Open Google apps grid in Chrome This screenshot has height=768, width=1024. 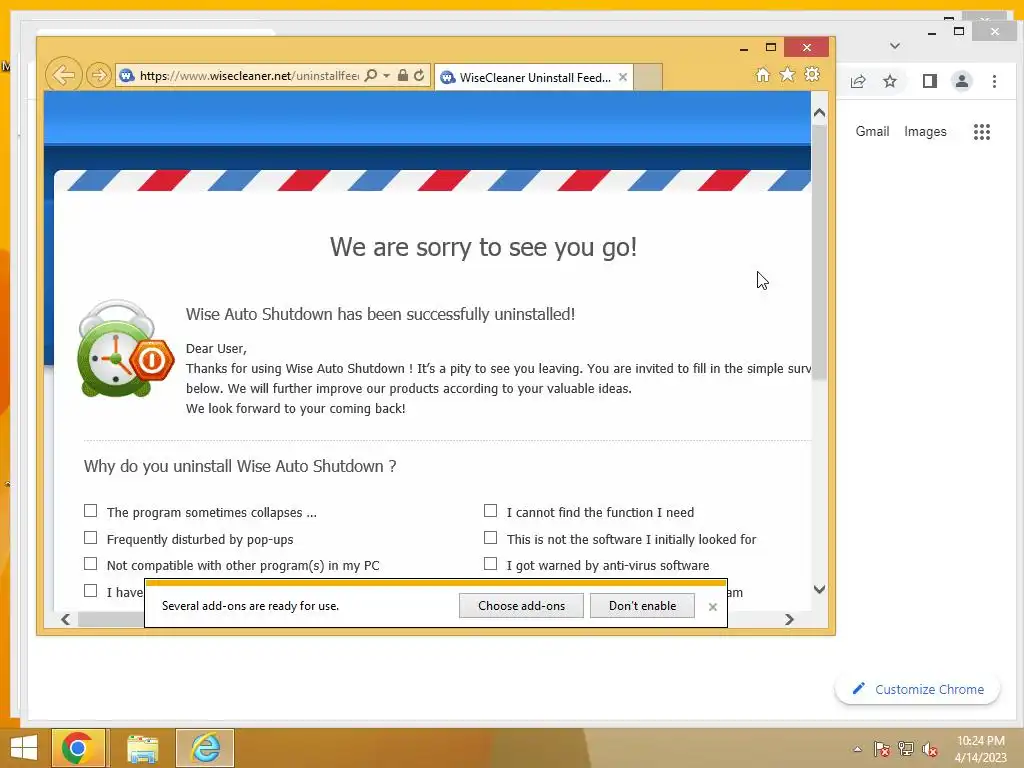point(982,132)
